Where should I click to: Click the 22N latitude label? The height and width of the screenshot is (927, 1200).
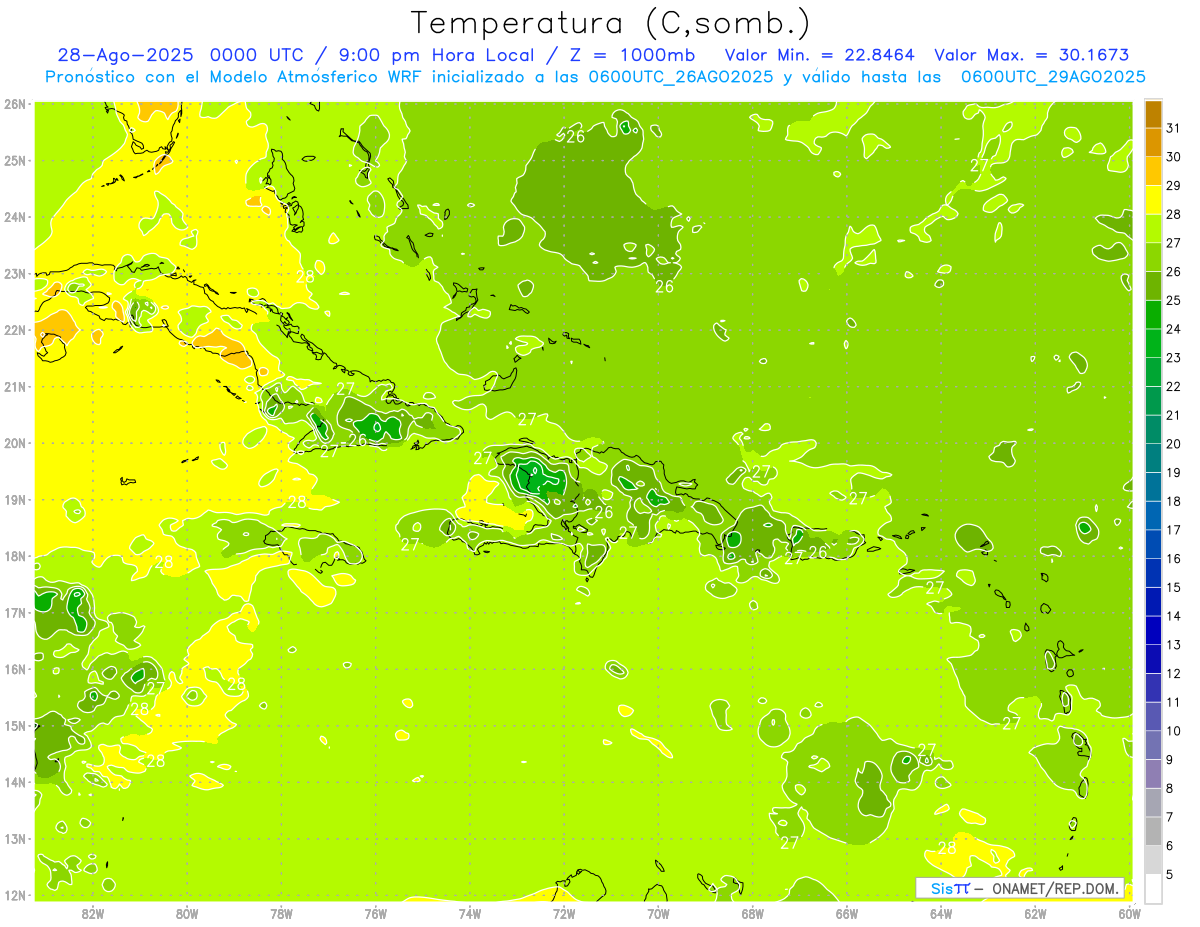pos(15,330)
